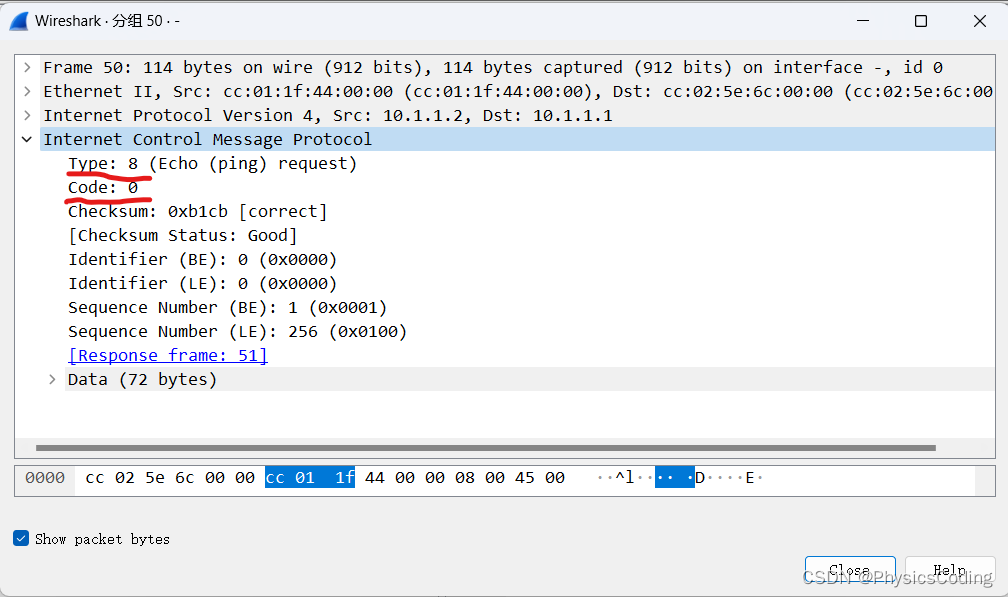Click the highlighted cc 01 1f hex bytes
The image size is (1008, 597).
click(310, 477)
